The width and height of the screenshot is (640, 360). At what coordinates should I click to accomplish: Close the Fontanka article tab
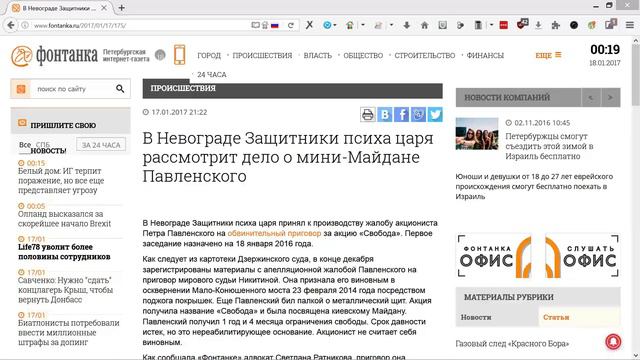tap(104, 8)
